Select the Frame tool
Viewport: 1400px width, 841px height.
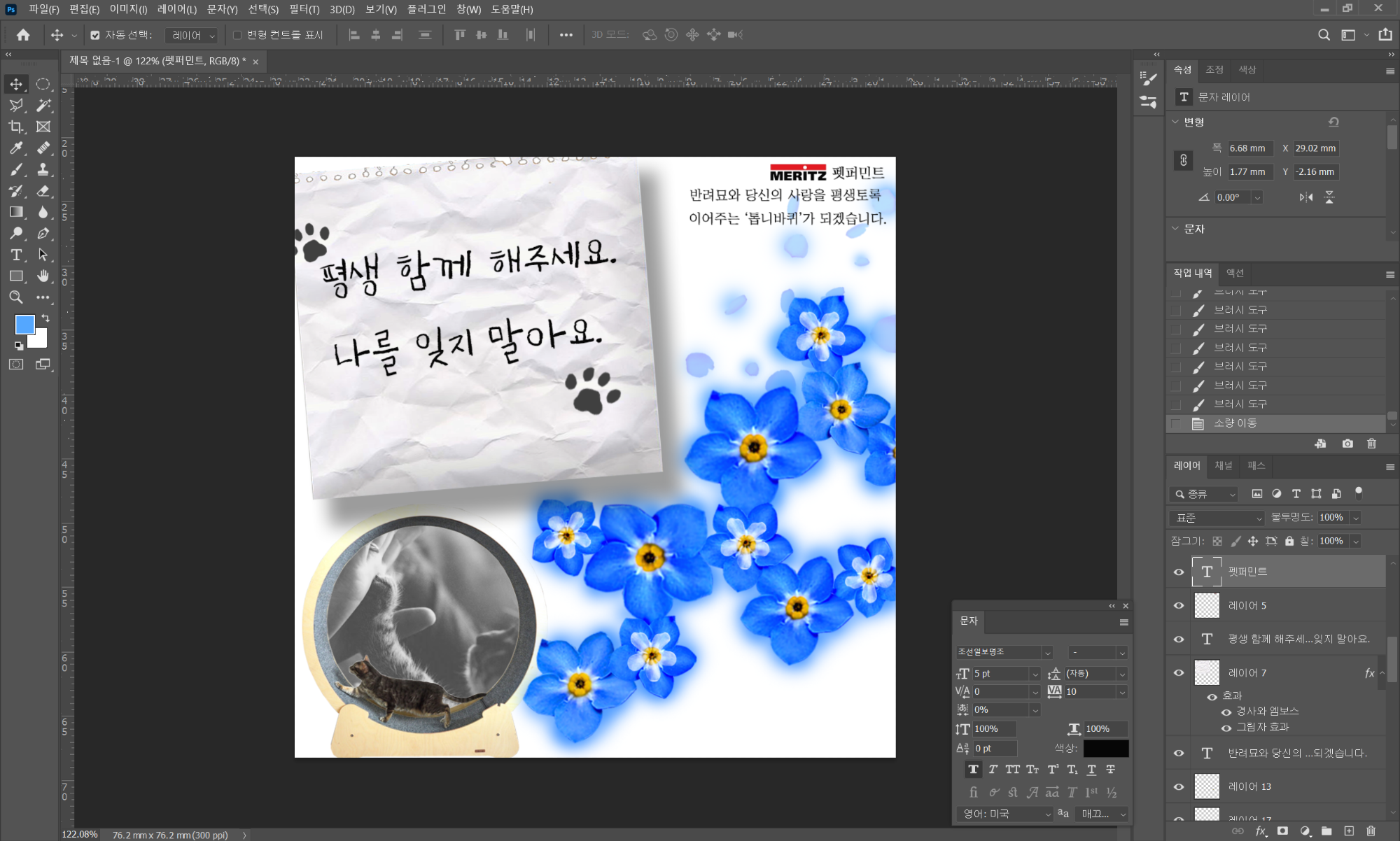[43, 127]
